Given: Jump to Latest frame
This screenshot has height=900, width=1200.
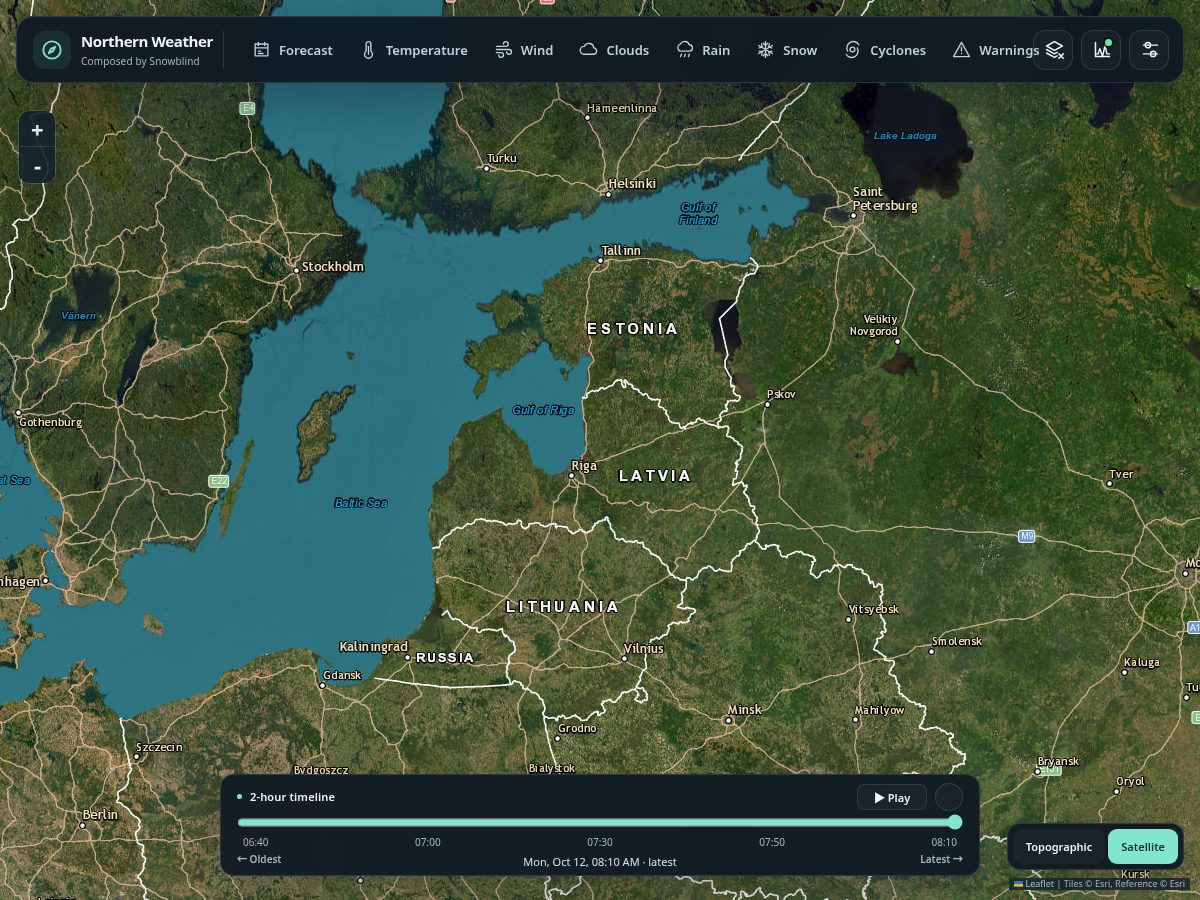Looking at the screenshot, I should 941,859.
